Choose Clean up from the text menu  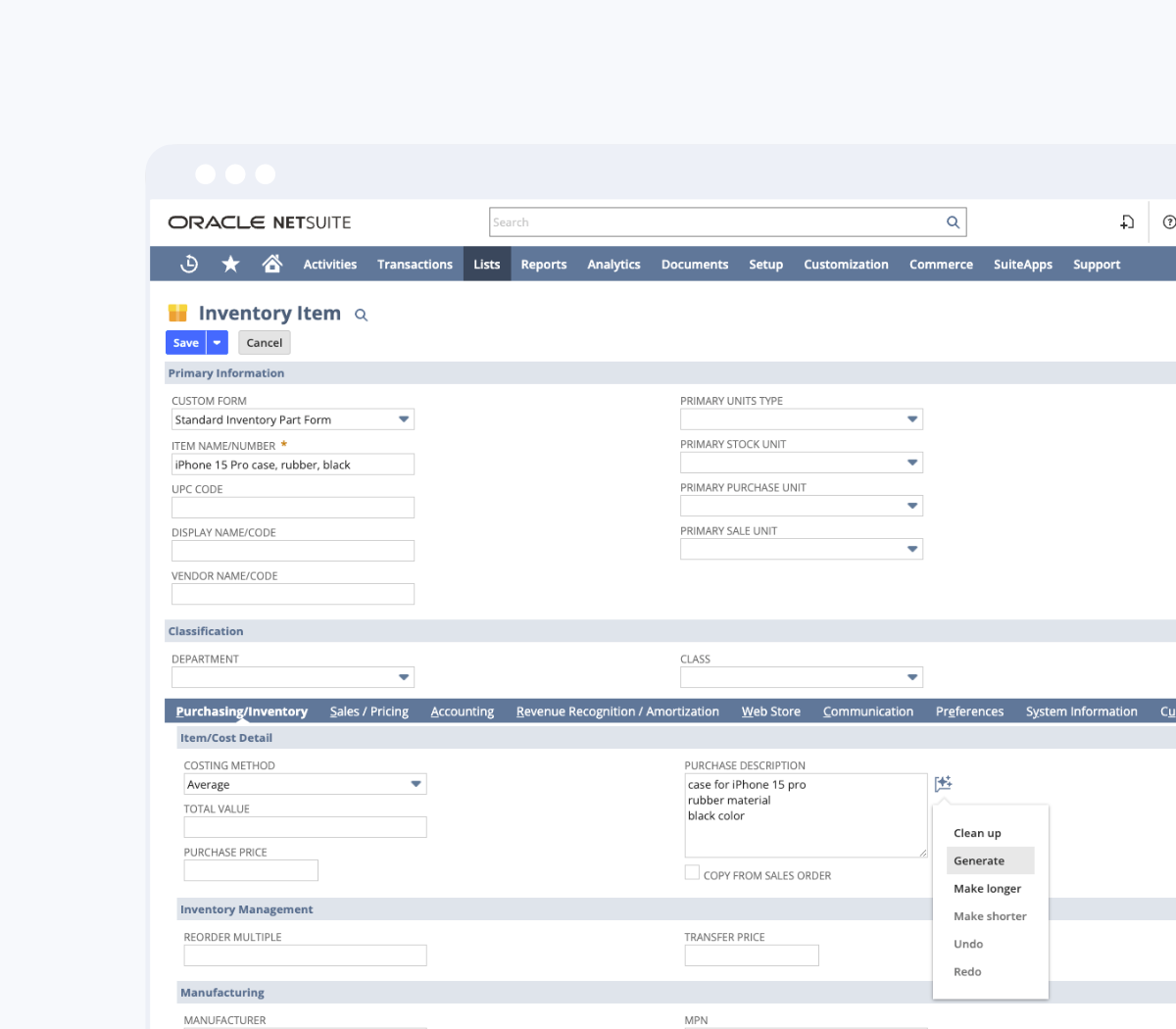click(x=991, y=833)
